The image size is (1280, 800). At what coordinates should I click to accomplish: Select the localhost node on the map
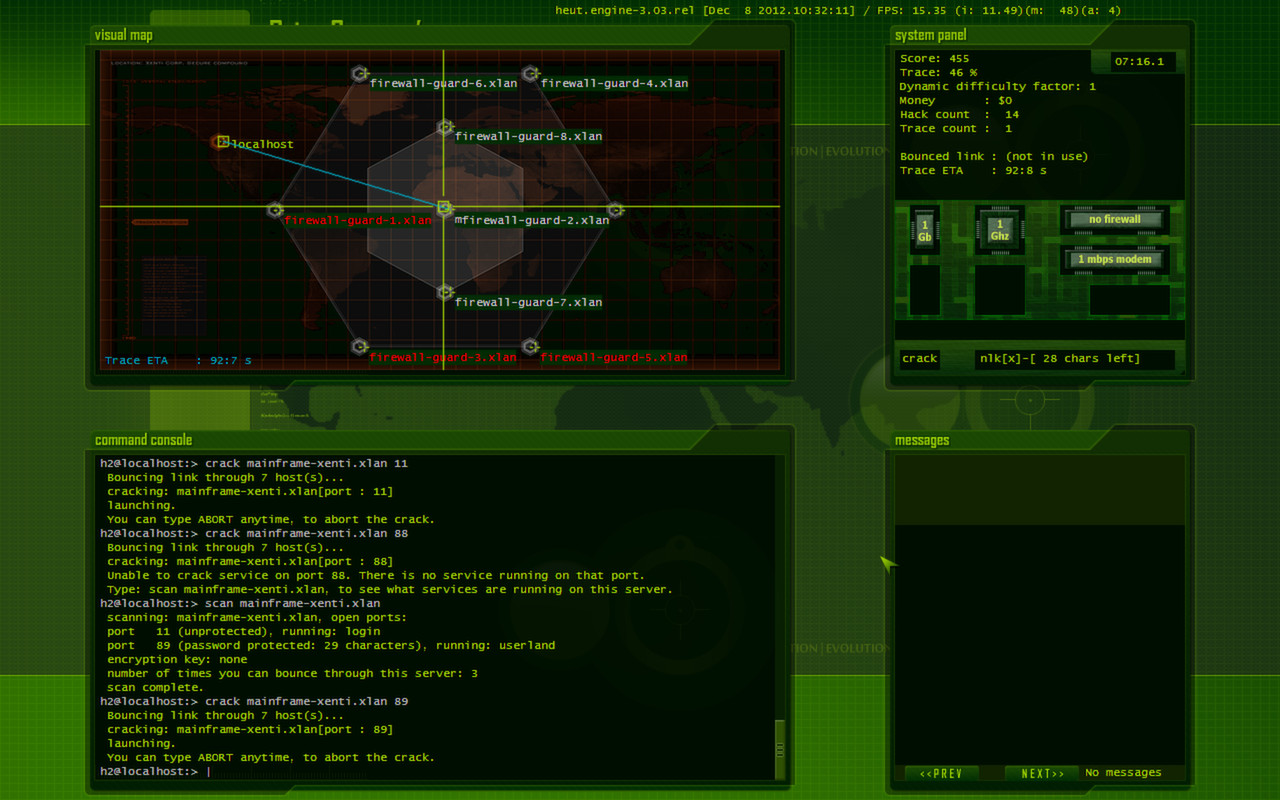221,142
